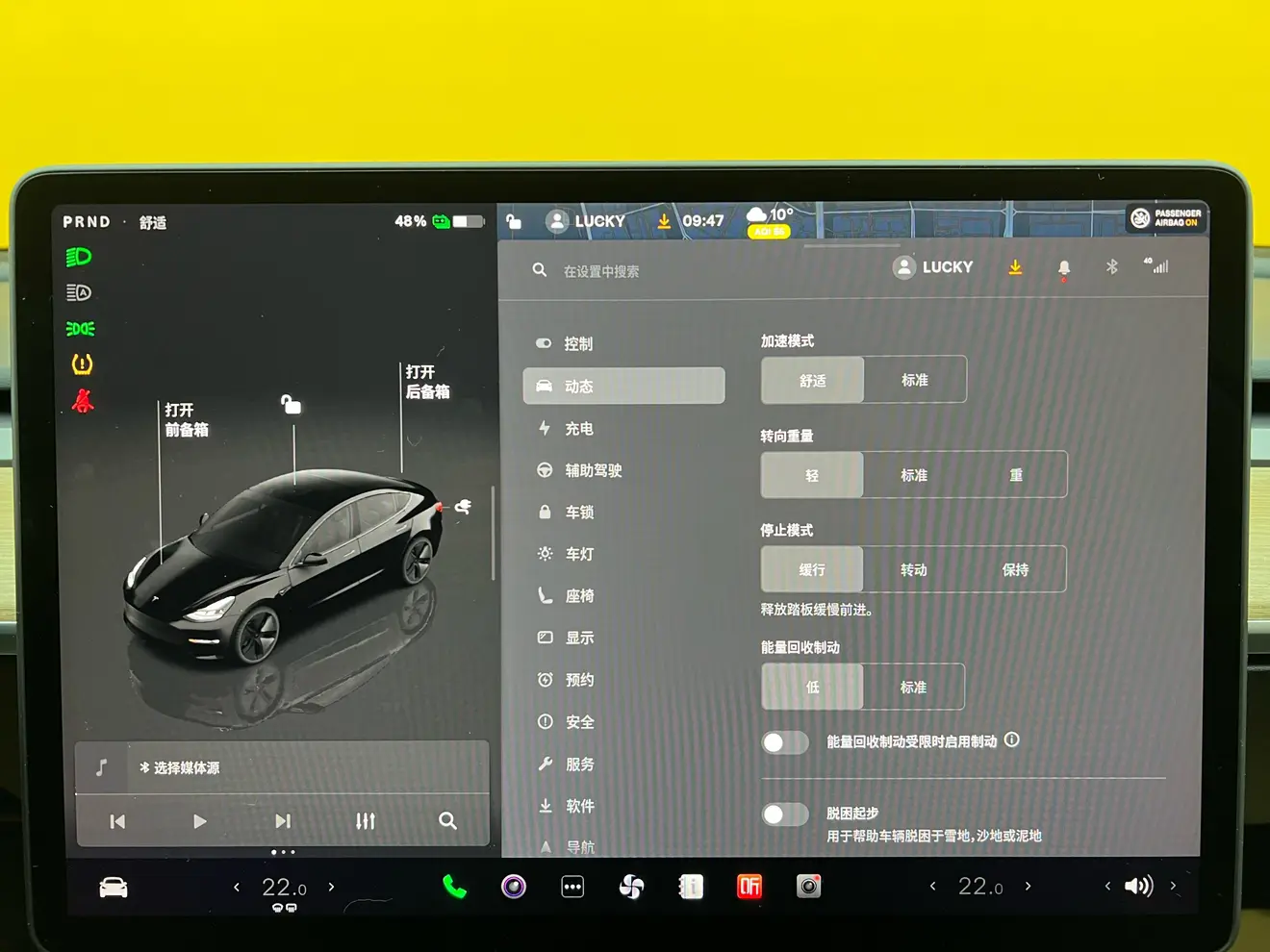Open the camera app in bottom bar
This screenshot has height=952, width=1270.
point(808,887)
